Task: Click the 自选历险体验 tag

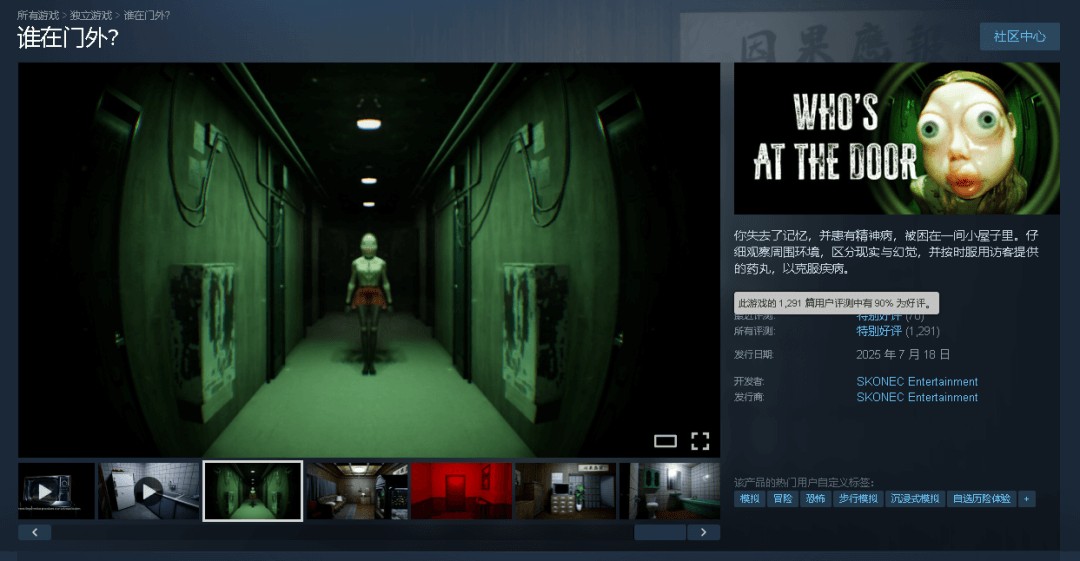Action: click(981, 498)
